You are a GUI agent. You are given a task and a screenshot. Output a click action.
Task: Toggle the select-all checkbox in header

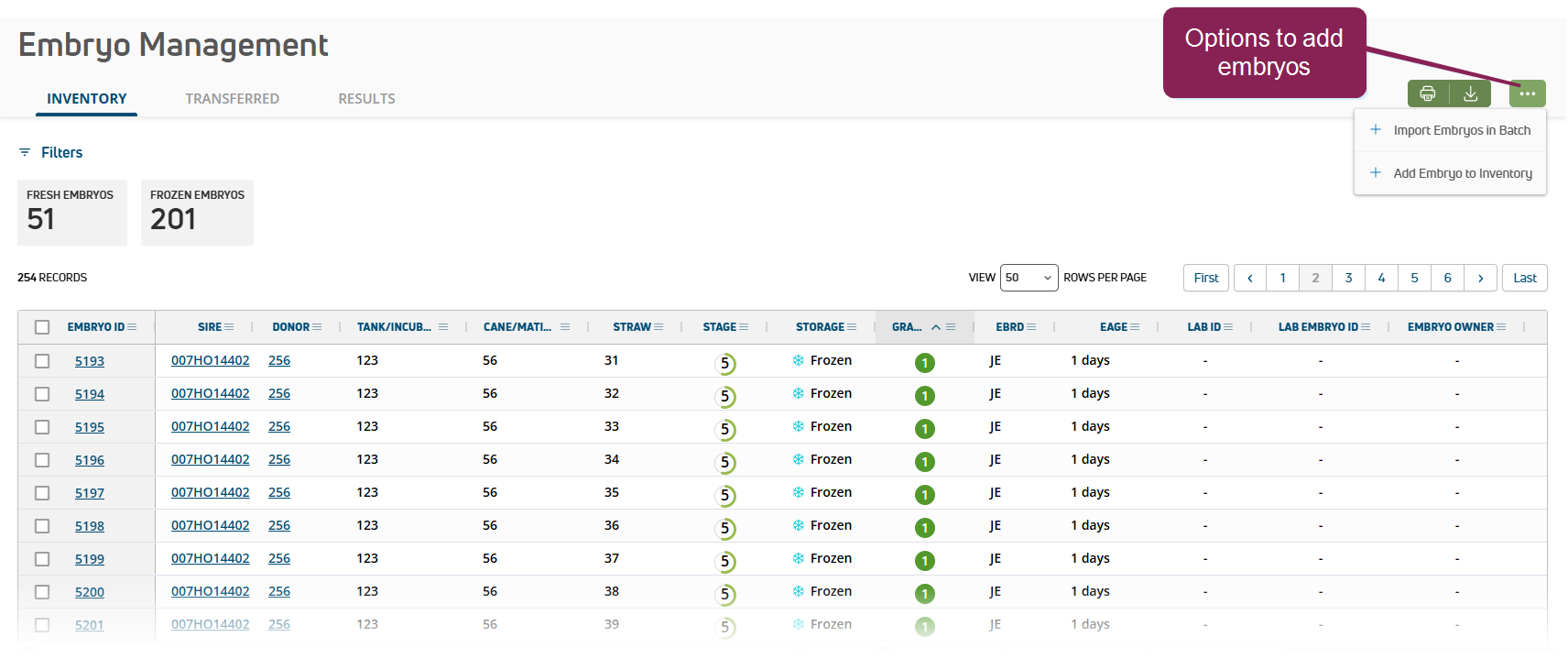42,327
